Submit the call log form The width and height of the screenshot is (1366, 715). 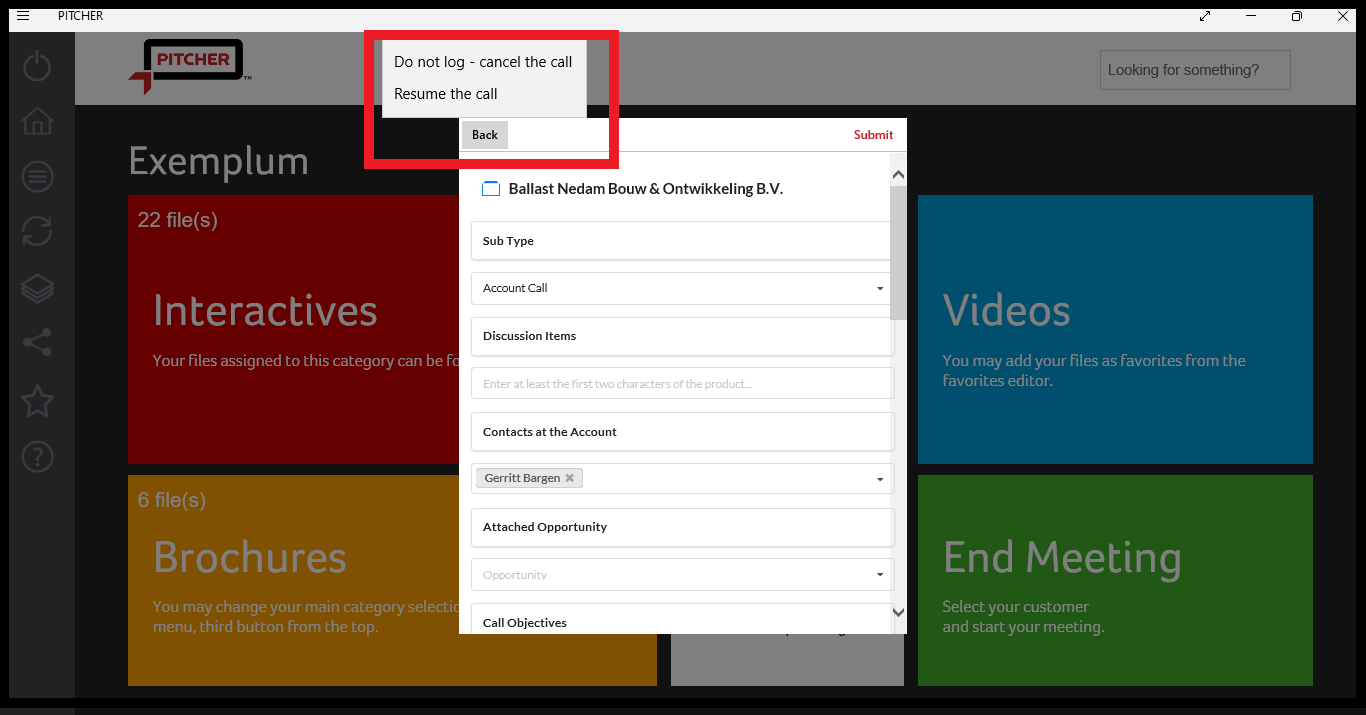872,134
